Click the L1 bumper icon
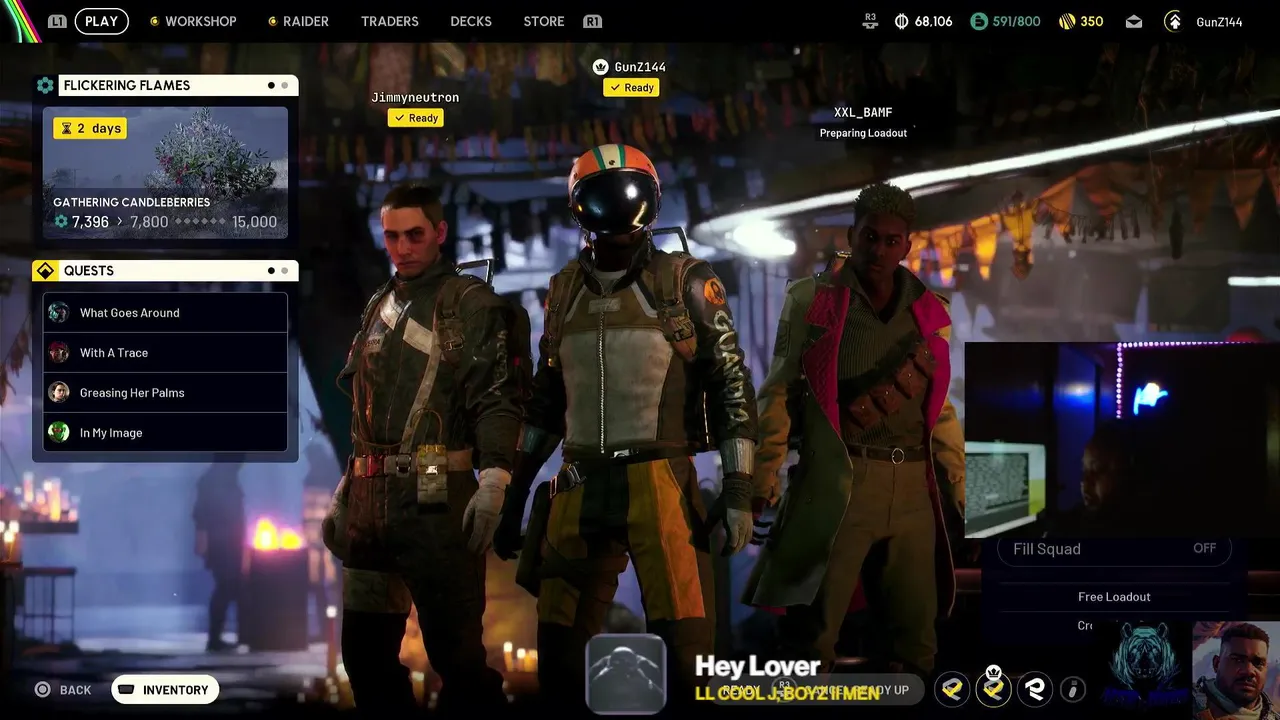1280x720 pixels. [x=57, y=21]
